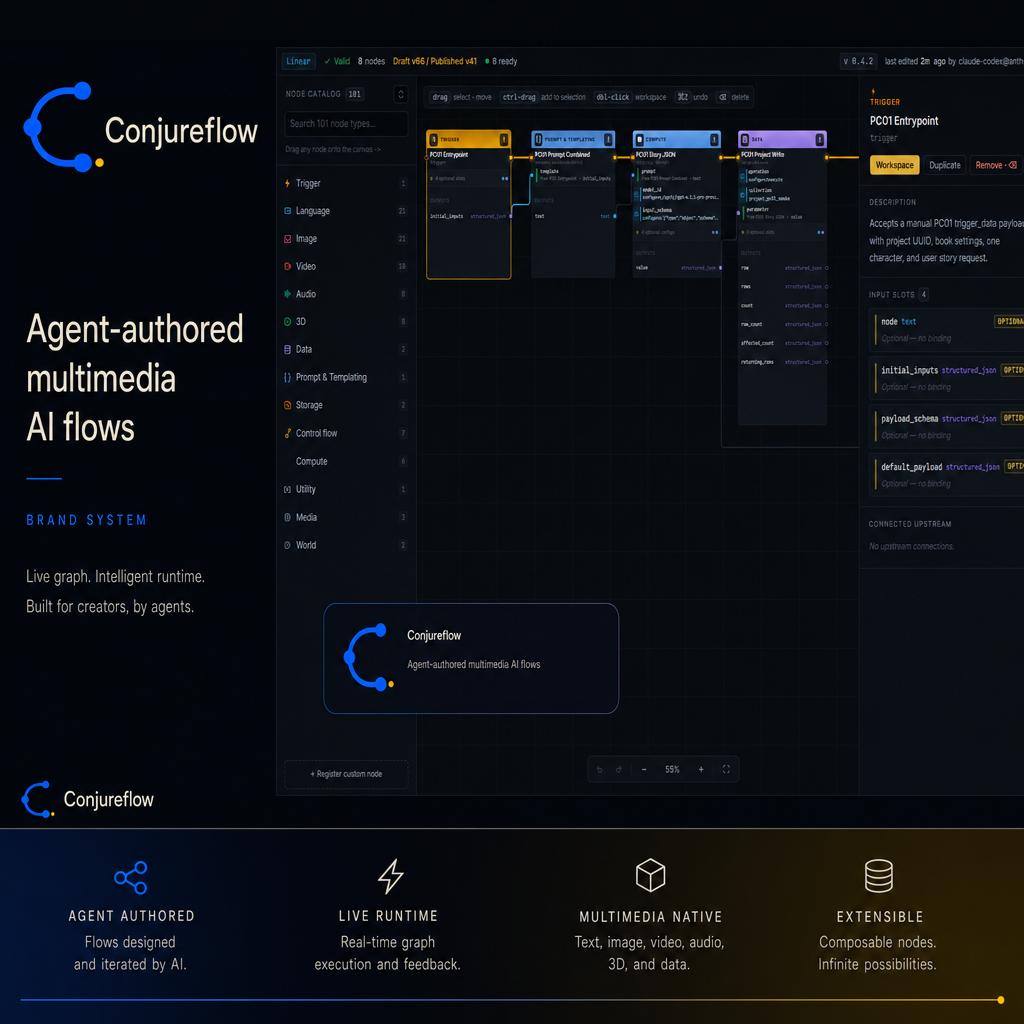Click the large Conjureflow logo mark
Screen dimensions: 1024x1024
(63, 127)
